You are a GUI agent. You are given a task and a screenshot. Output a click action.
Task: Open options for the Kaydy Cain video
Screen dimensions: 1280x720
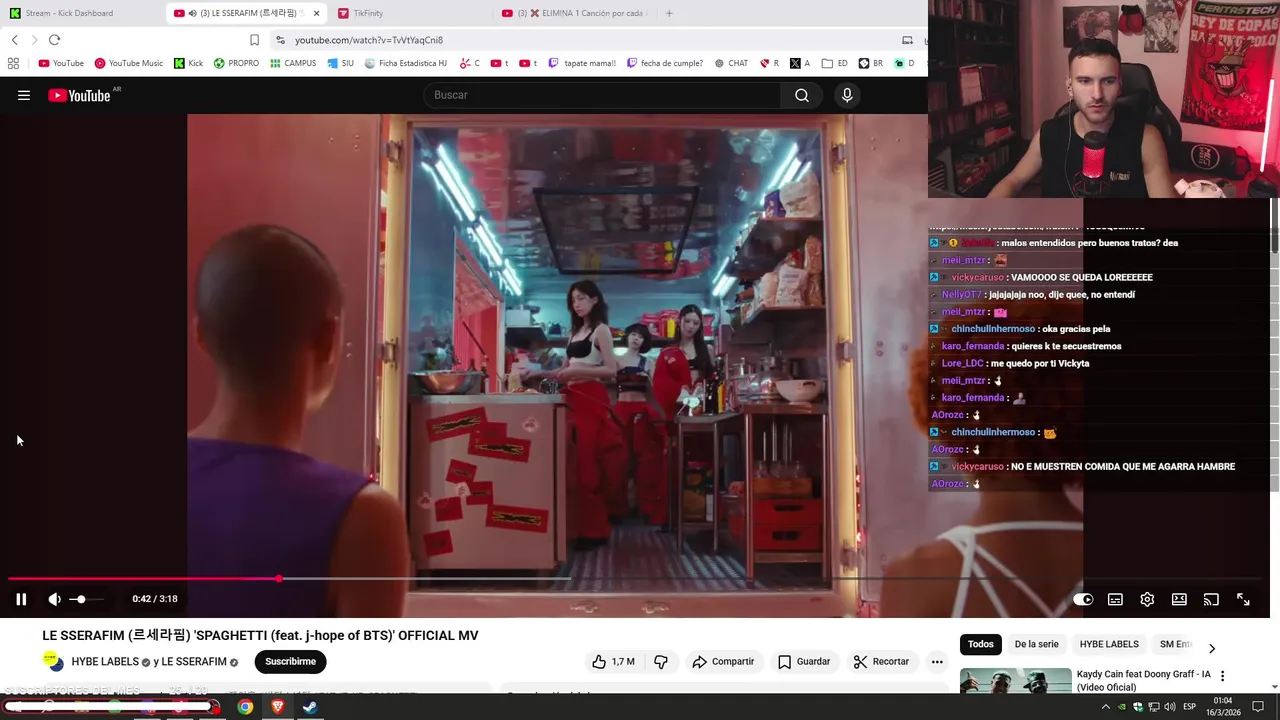[1222, 676]
